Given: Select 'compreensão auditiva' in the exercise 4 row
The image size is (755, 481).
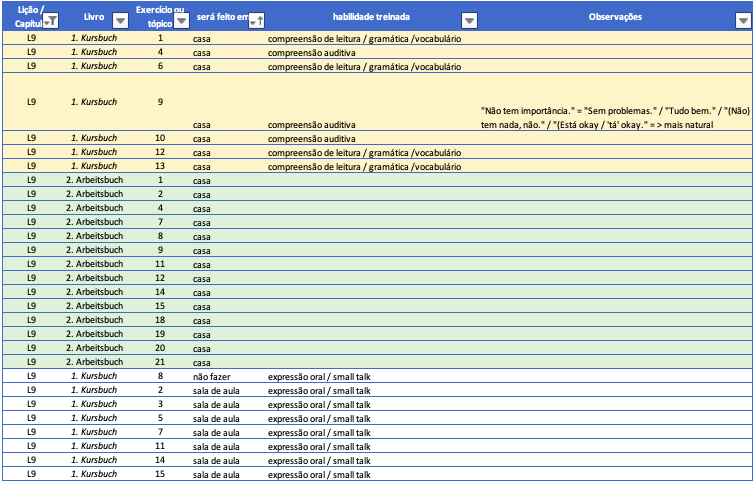Looking at the screenshot, I should [311, 52].
